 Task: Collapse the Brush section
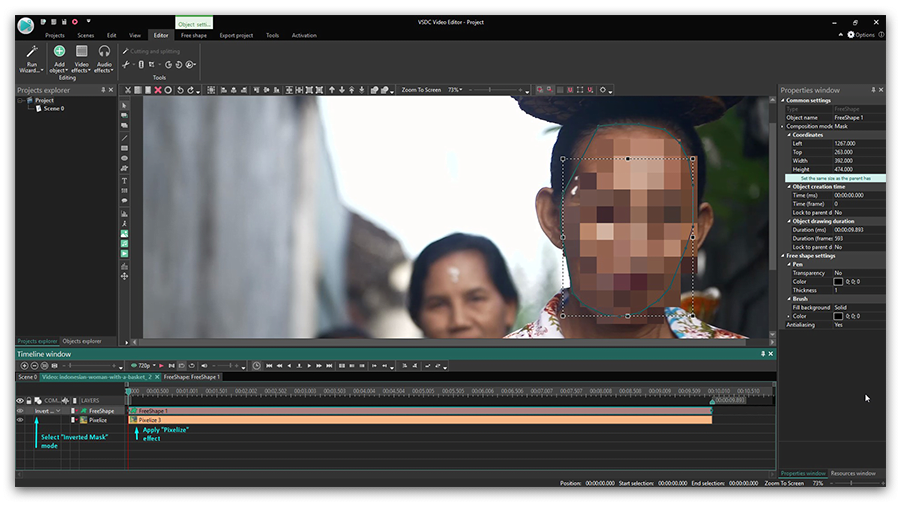click(789, 299)
